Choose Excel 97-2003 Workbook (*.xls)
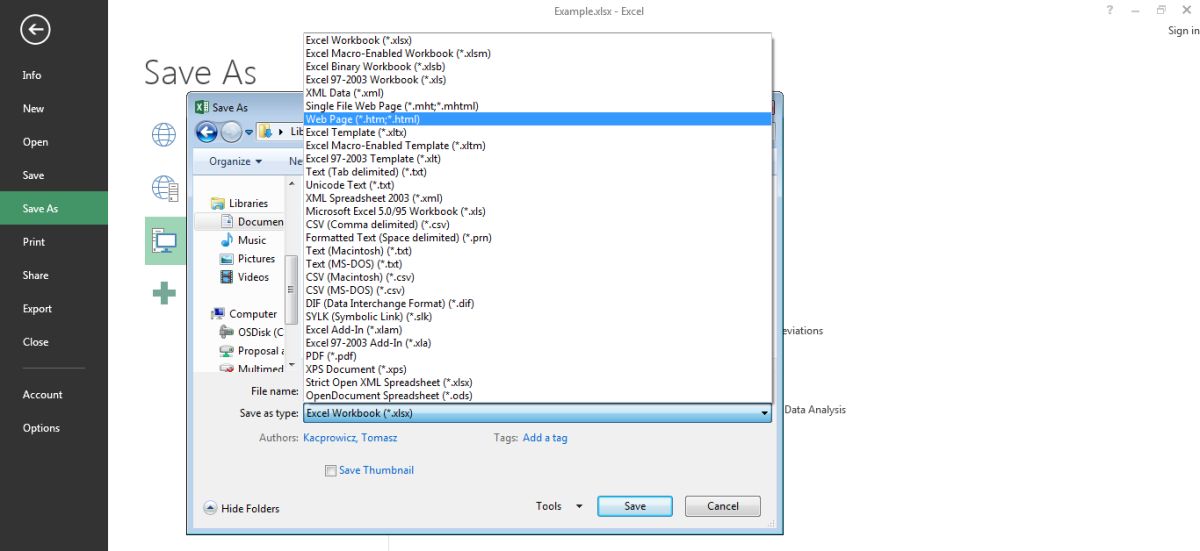This screenshot has height=551, width=1200. click(x=537, y=79)
